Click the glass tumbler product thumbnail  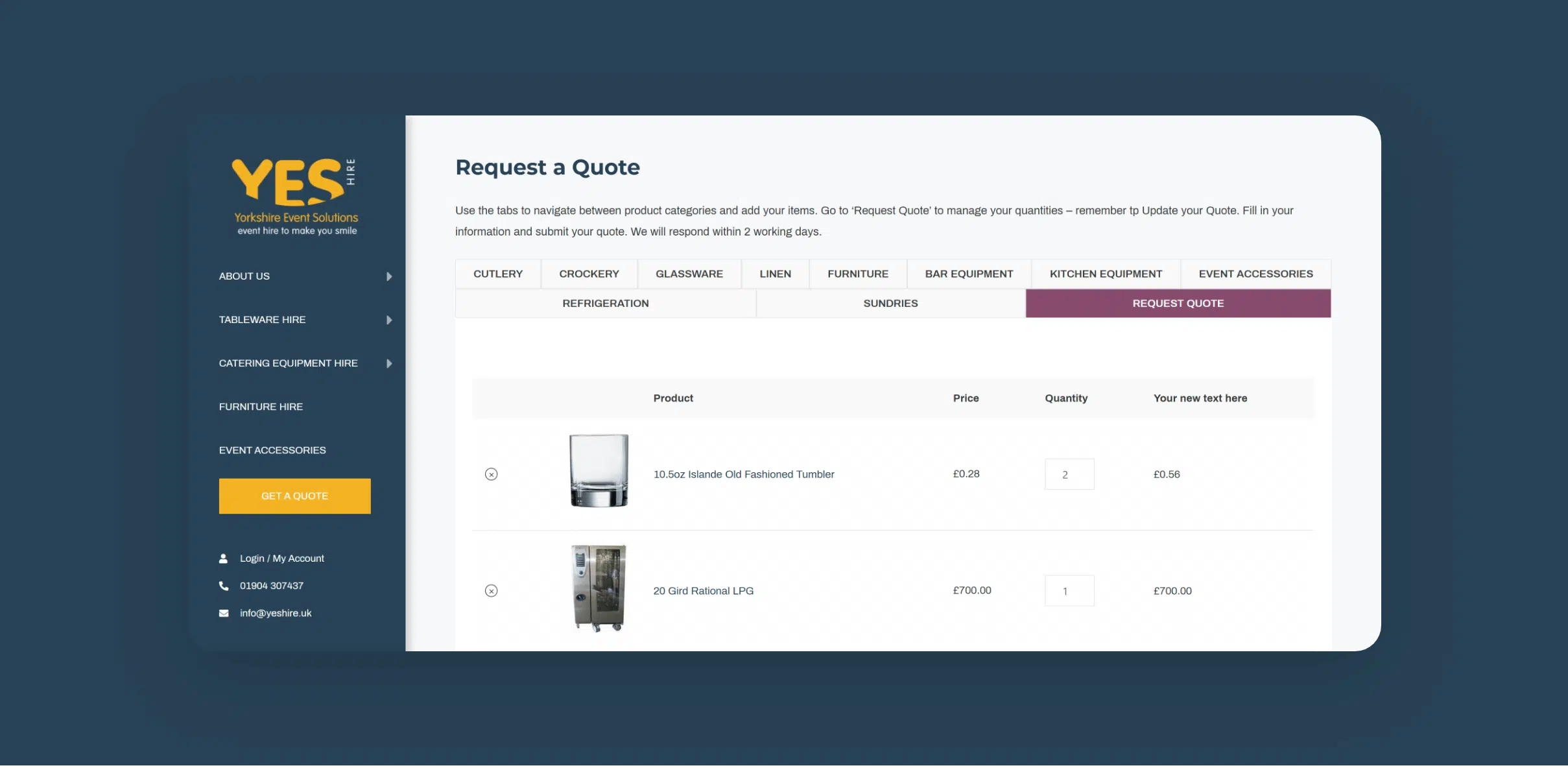pos(599,471)
